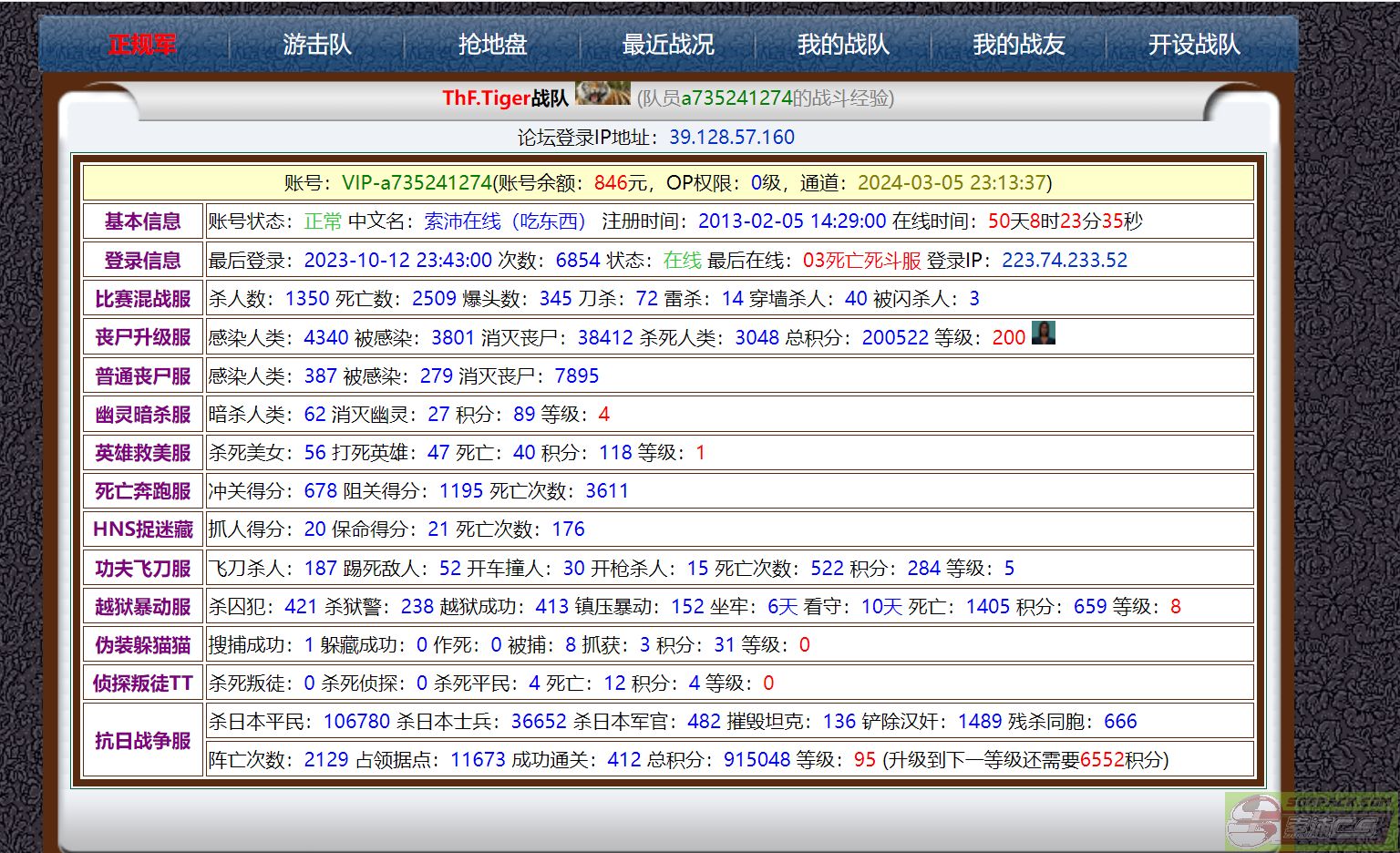Click channel expiry date 2024-03-05 23:13:37
This screenshot has width=1400, height=853.
(952, 182)
